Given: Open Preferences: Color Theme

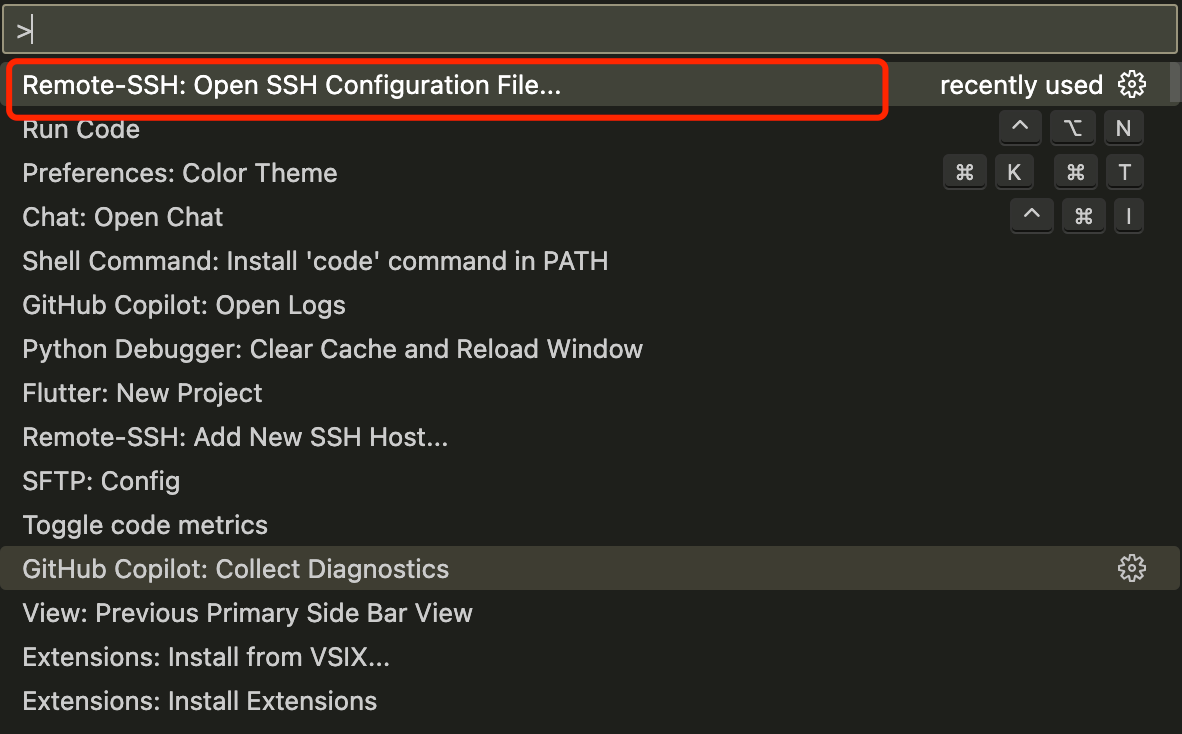Looking at the screenshot, I should pos(589,173).
